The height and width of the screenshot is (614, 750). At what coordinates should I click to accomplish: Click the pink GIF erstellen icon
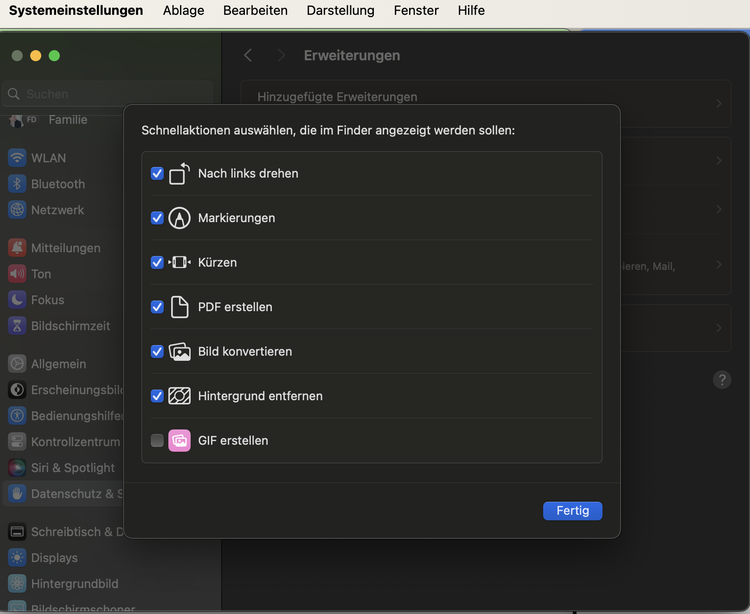[x=179, y=440]
